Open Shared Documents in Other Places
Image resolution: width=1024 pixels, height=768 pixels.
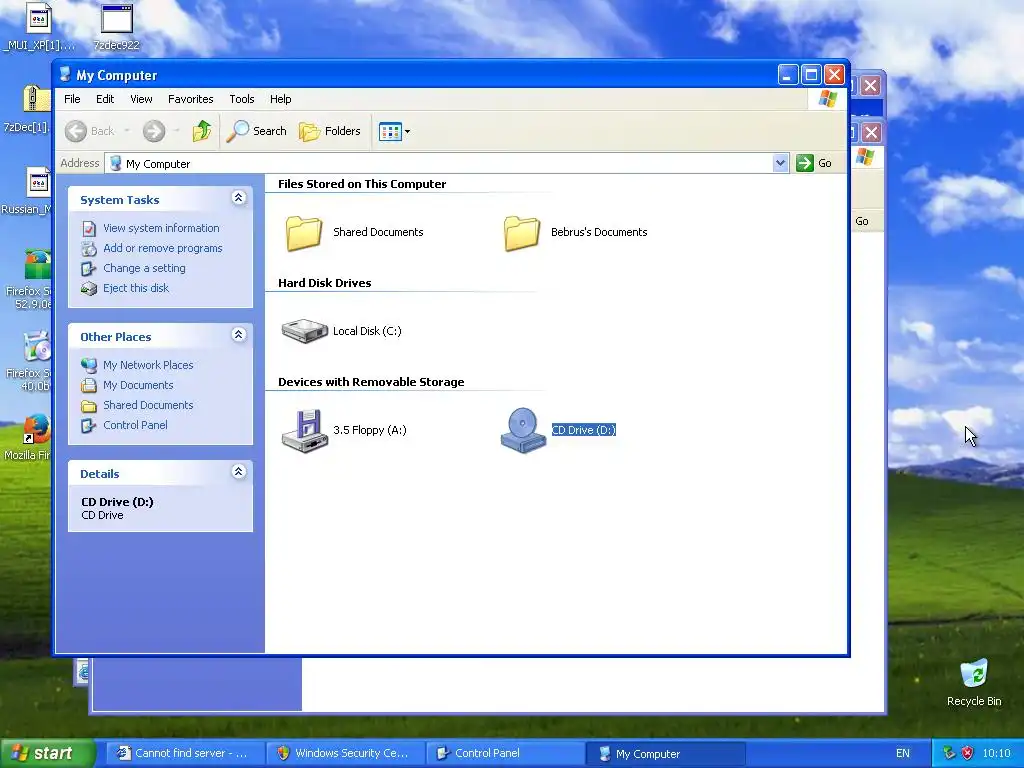click(148, 405)
